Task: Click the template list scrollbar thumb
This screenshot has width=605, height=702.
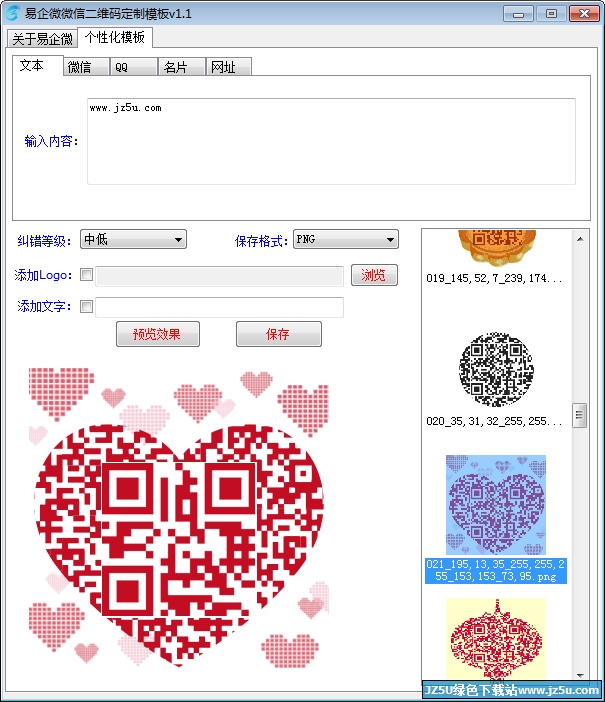Action: pos(579,415)
